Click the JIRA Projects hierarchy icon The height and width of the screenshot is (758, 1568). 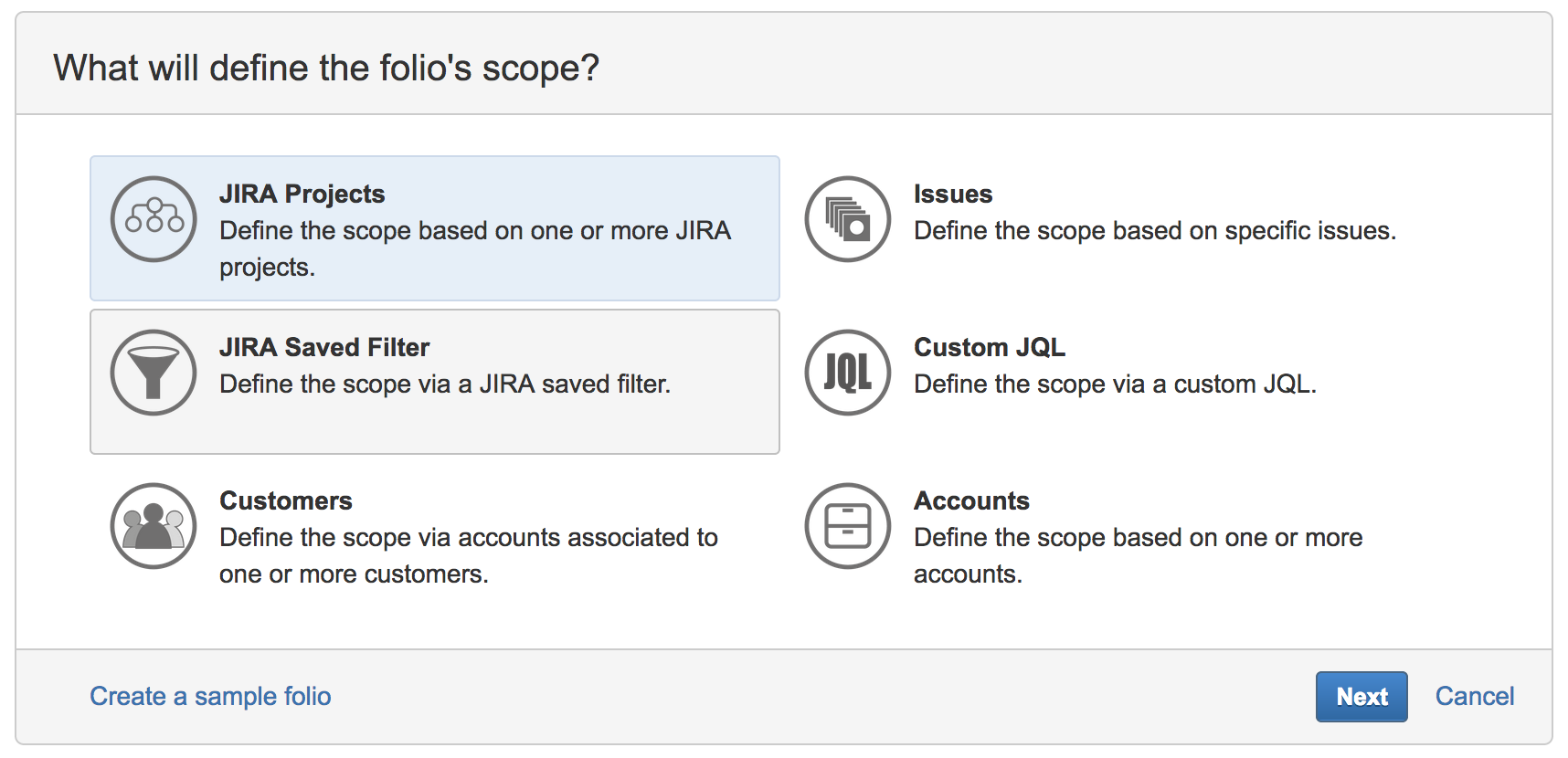click(154, 219)
